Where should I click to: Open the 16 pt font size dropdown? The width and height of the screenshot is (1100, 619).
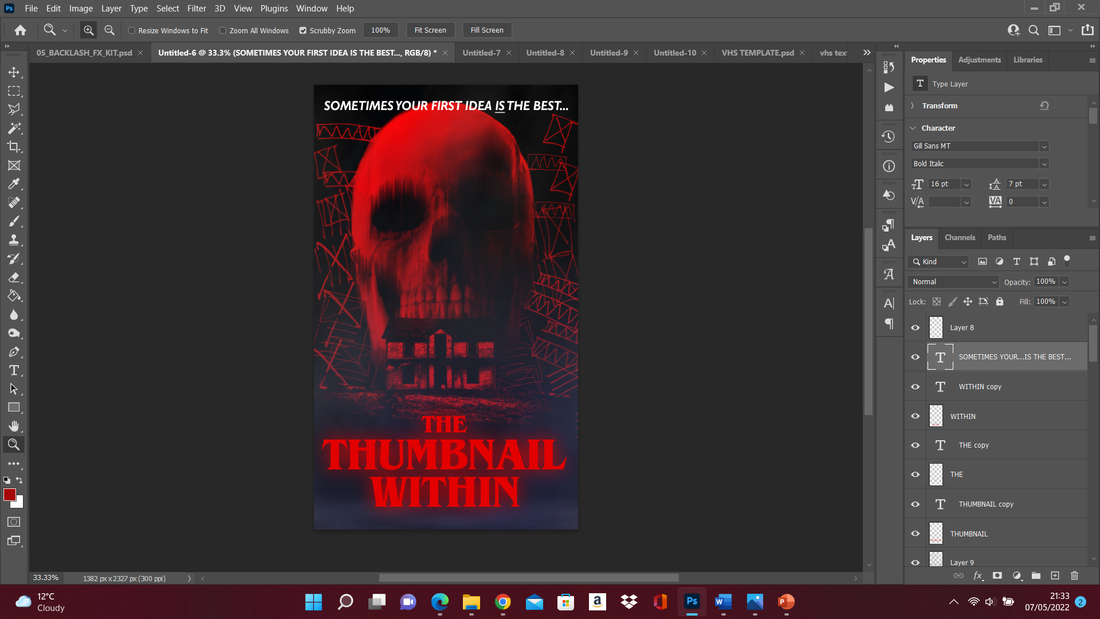[x=966, y=184]
